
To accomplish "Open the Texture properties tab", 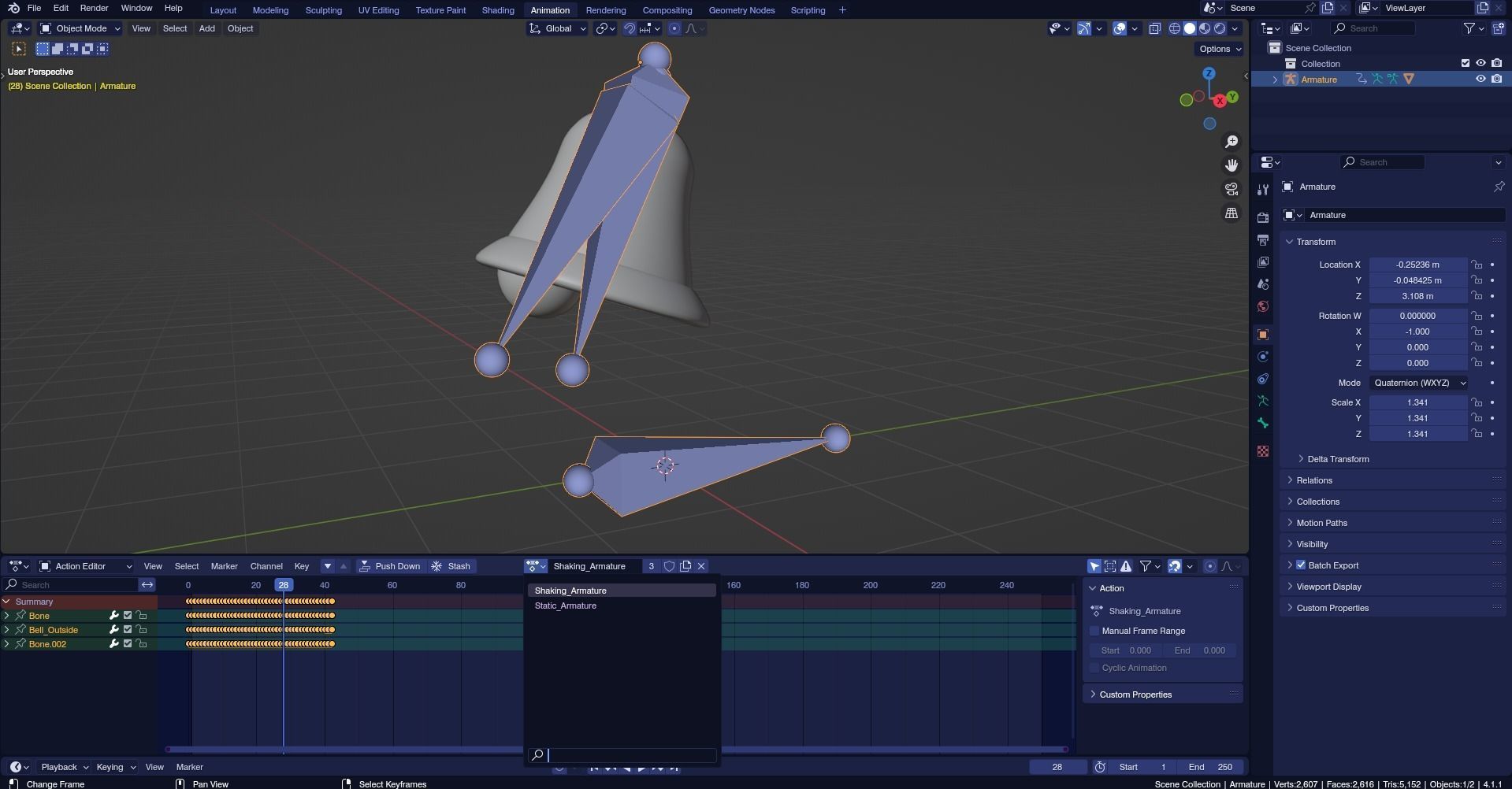I will (1263, 451).
